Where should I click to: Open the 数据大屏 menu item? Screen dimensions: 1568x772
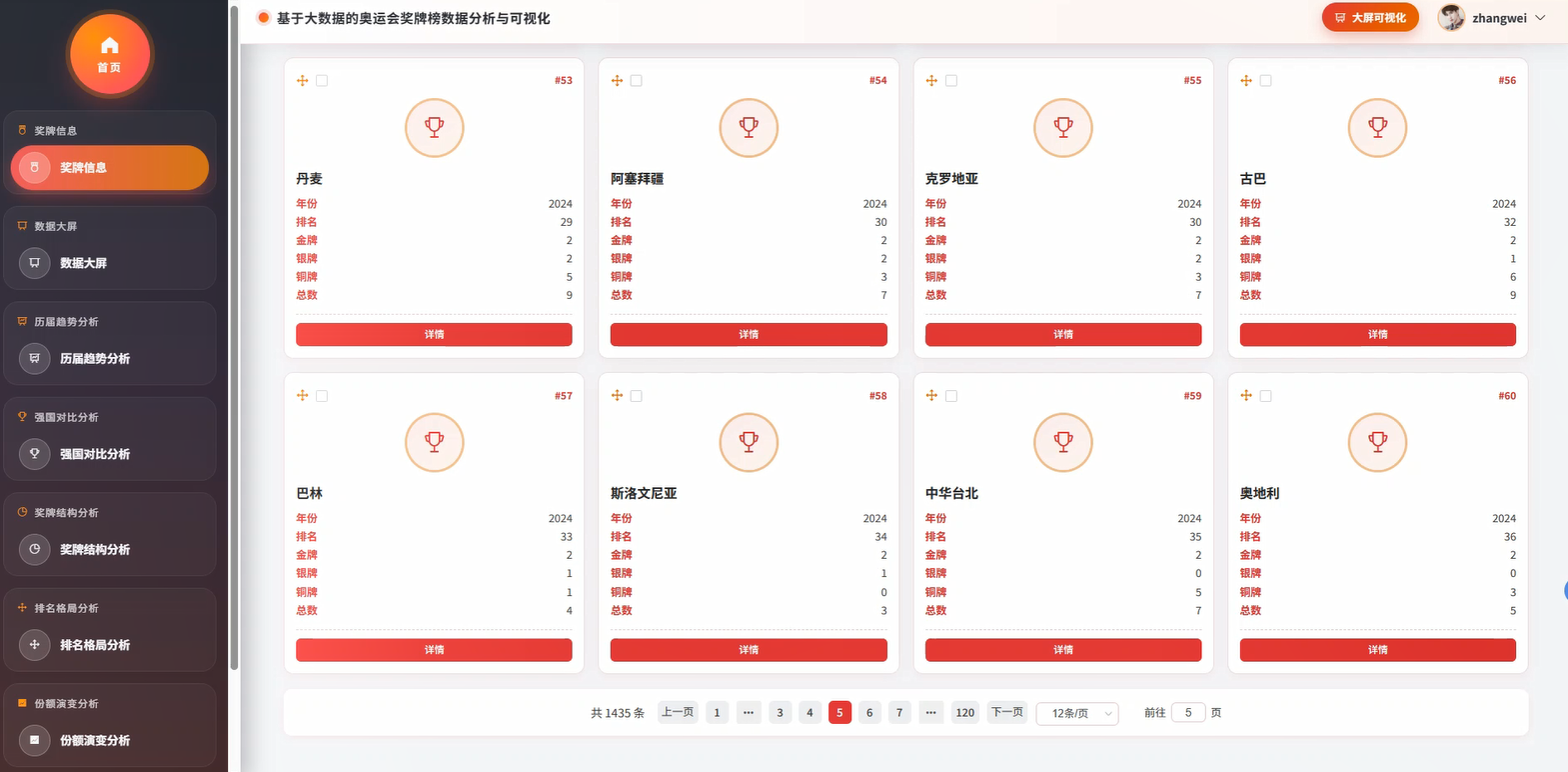(x=110, y=263)
